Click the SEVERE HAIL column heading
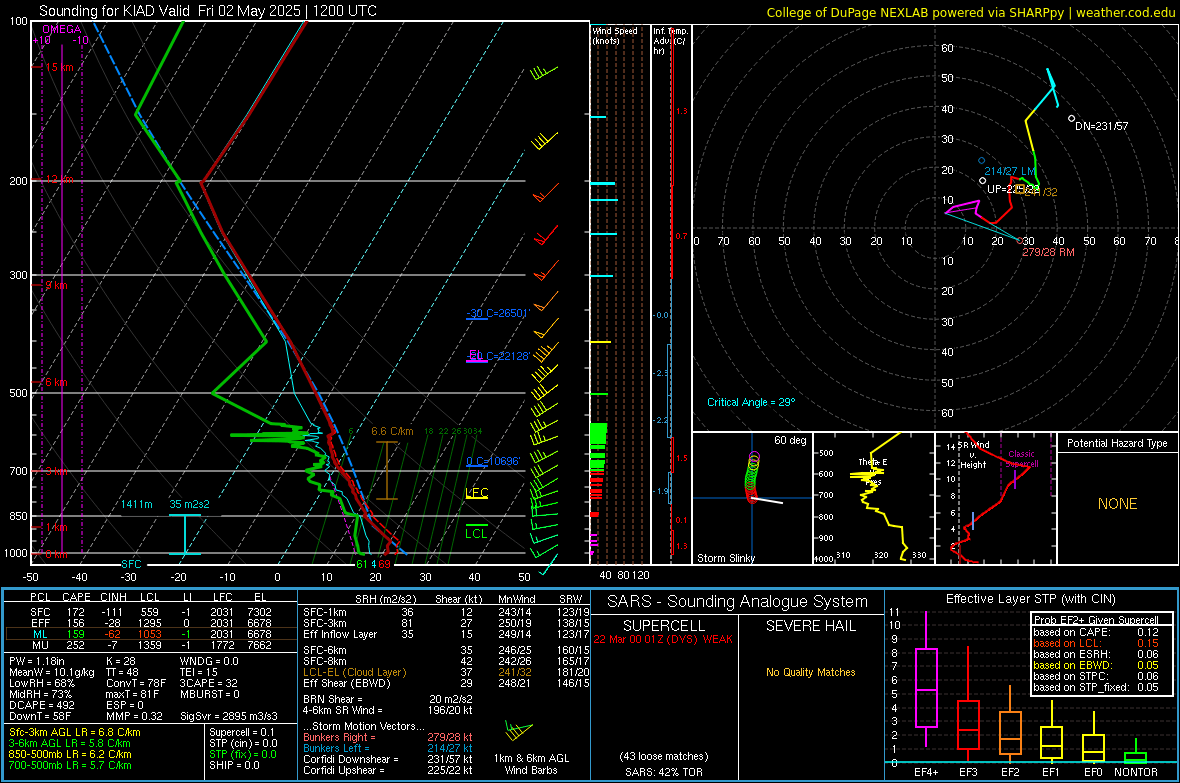The image size is (1180, 783). tap(810, 626)
